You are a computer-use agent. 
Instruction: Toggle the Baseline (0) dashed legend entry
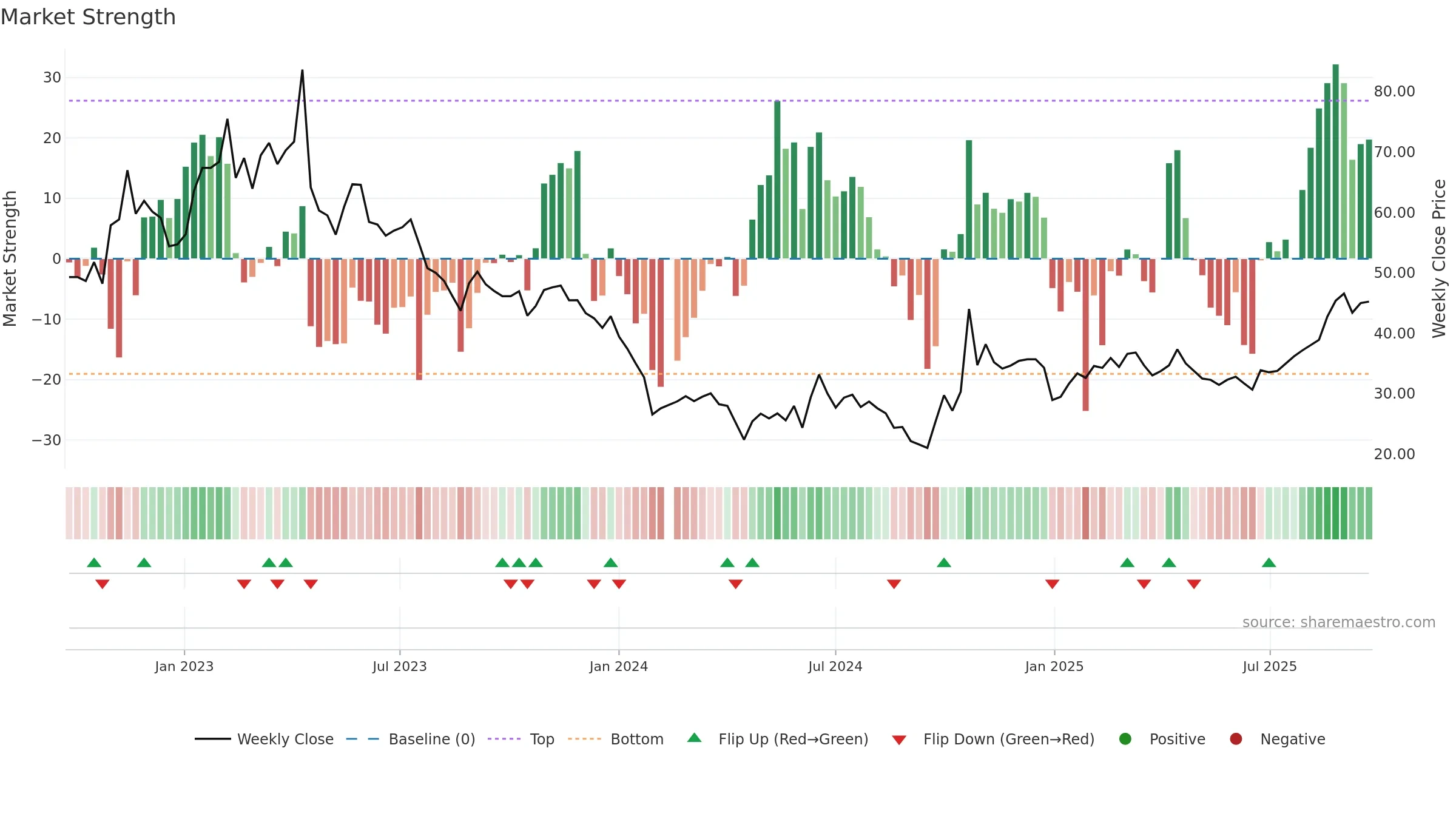coord(411,739)
